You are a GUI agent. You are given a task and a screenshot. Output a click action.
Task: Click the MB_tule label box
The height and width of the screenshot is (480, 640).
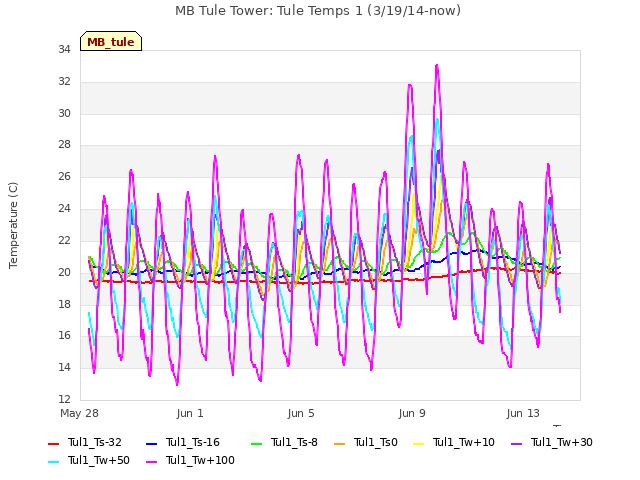point(111,41)
